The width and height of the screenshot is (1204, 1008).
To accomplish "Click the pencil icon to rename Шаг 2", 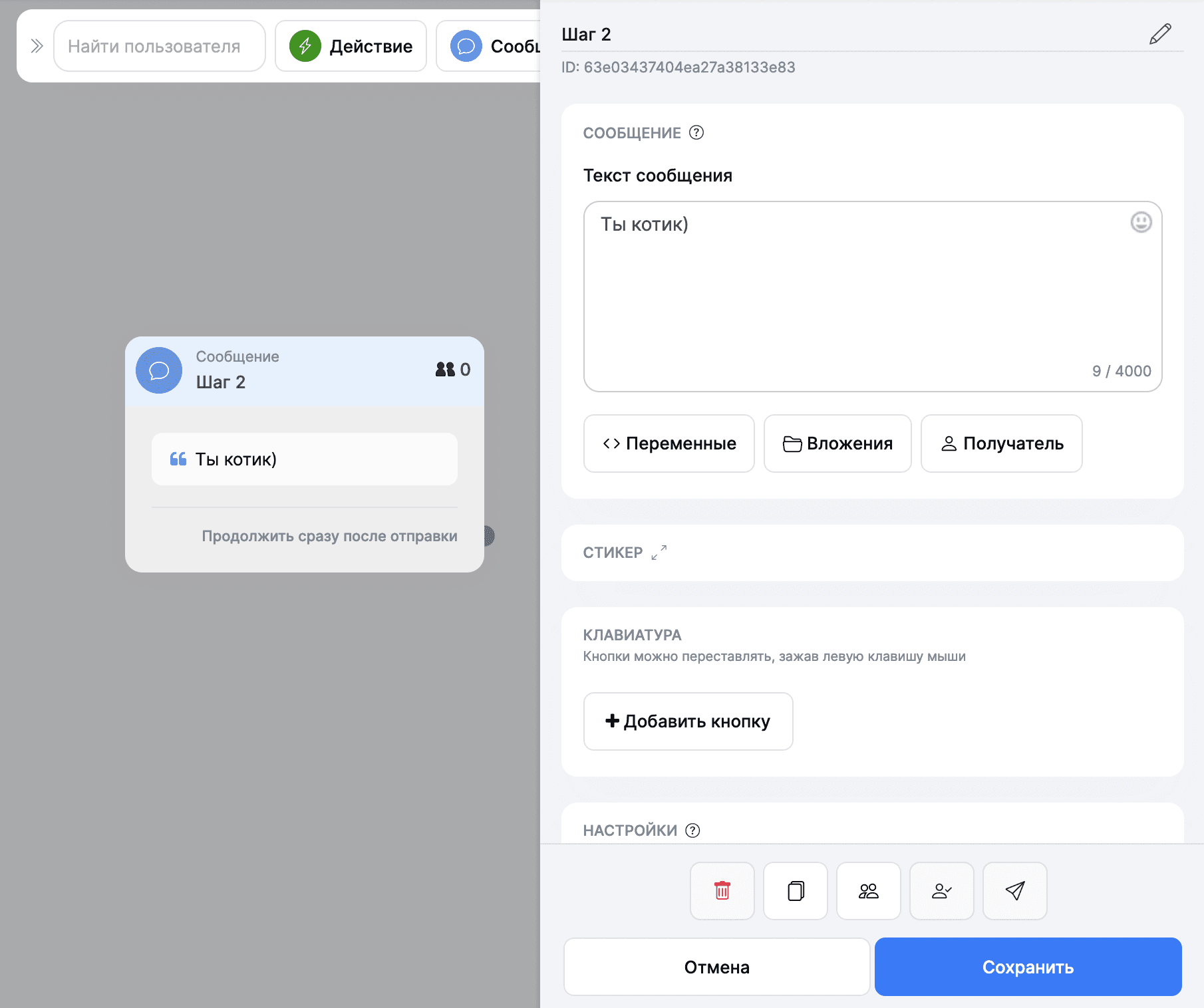I will tap(1159, 34).
